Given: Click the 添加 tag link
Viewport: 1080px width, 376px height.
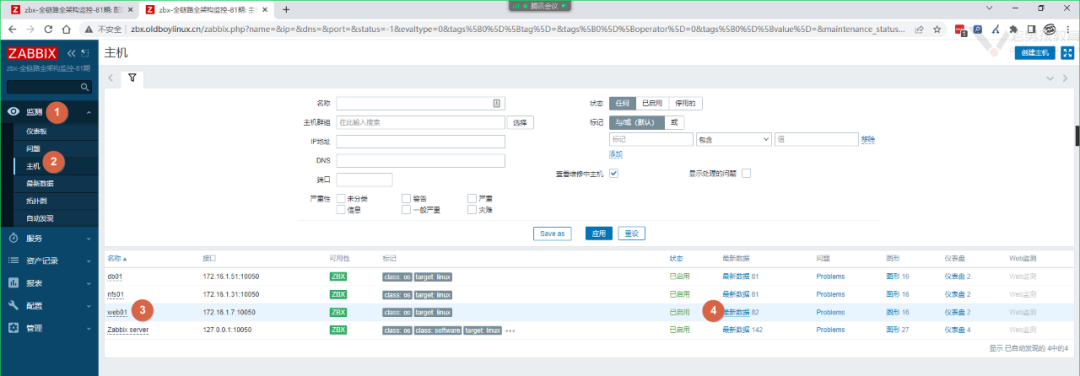Looking at the screenshot, I should click(615, 154).
